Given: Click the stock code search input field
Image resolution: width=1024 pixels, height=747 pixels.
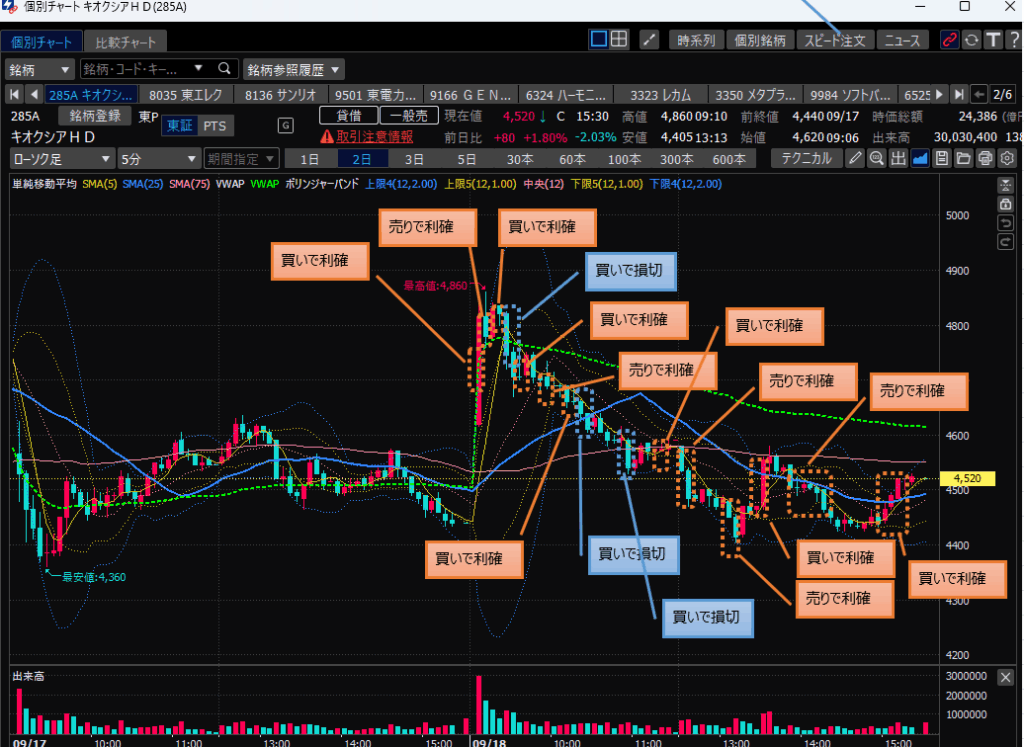Looking at the screenshot, I should (x=145, y=69).
